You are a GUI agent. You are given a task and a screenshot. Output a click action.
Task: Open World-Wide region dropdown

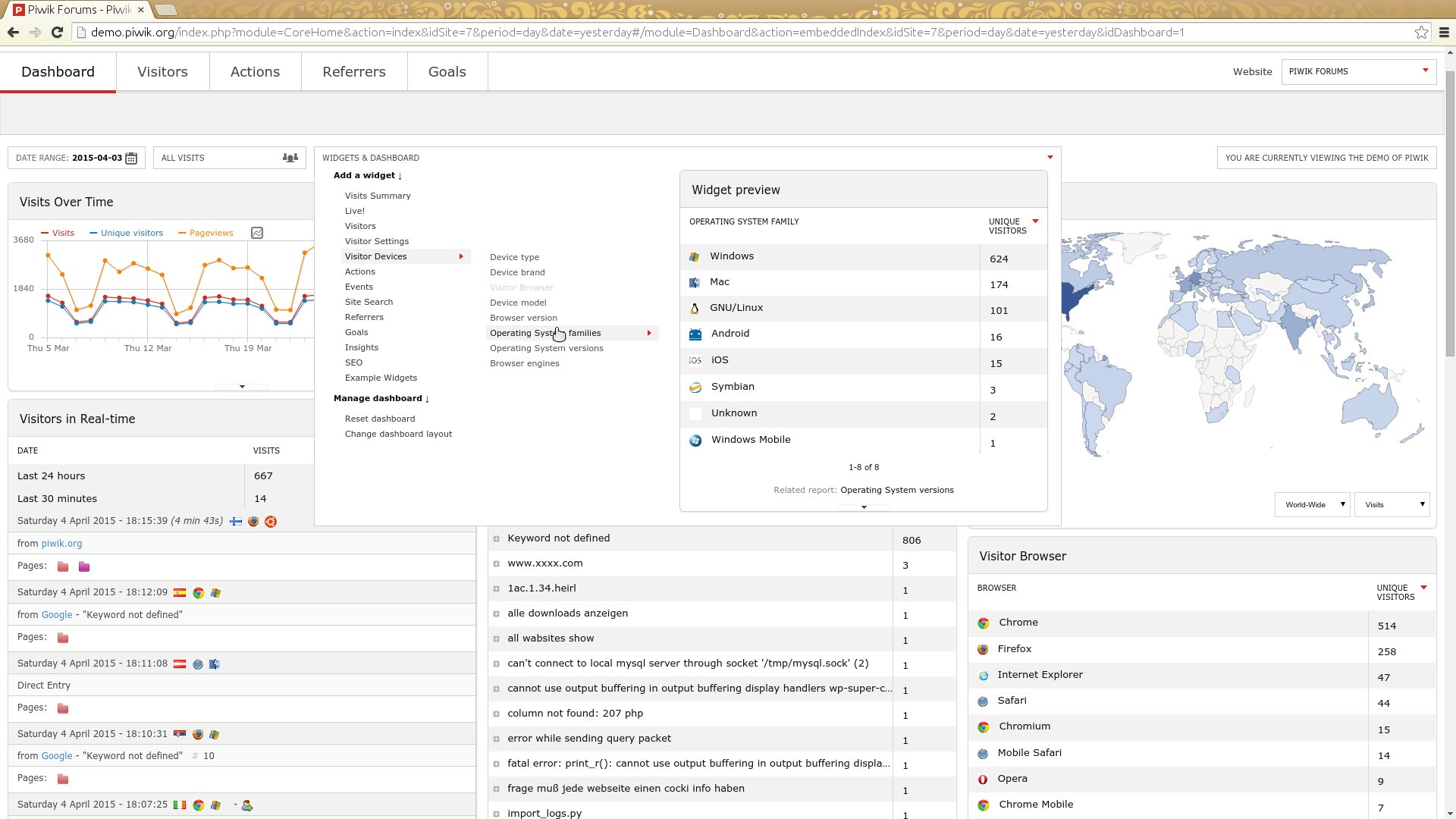(x=1313, y=504)
